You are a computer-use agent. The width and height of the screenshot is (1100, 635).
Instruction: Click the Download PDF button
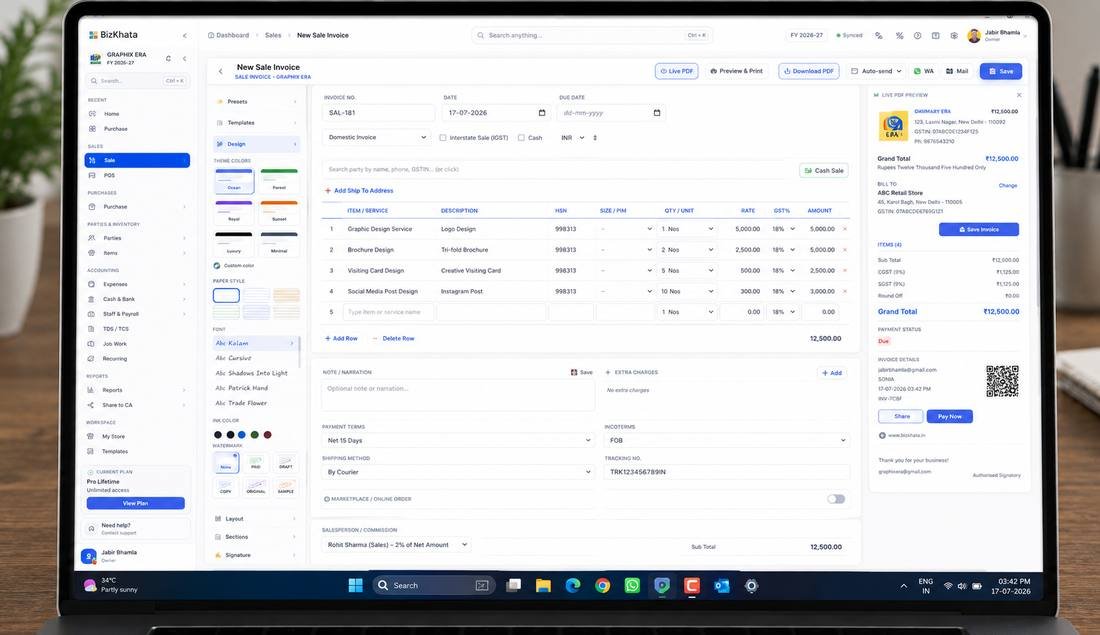(809, 71)
